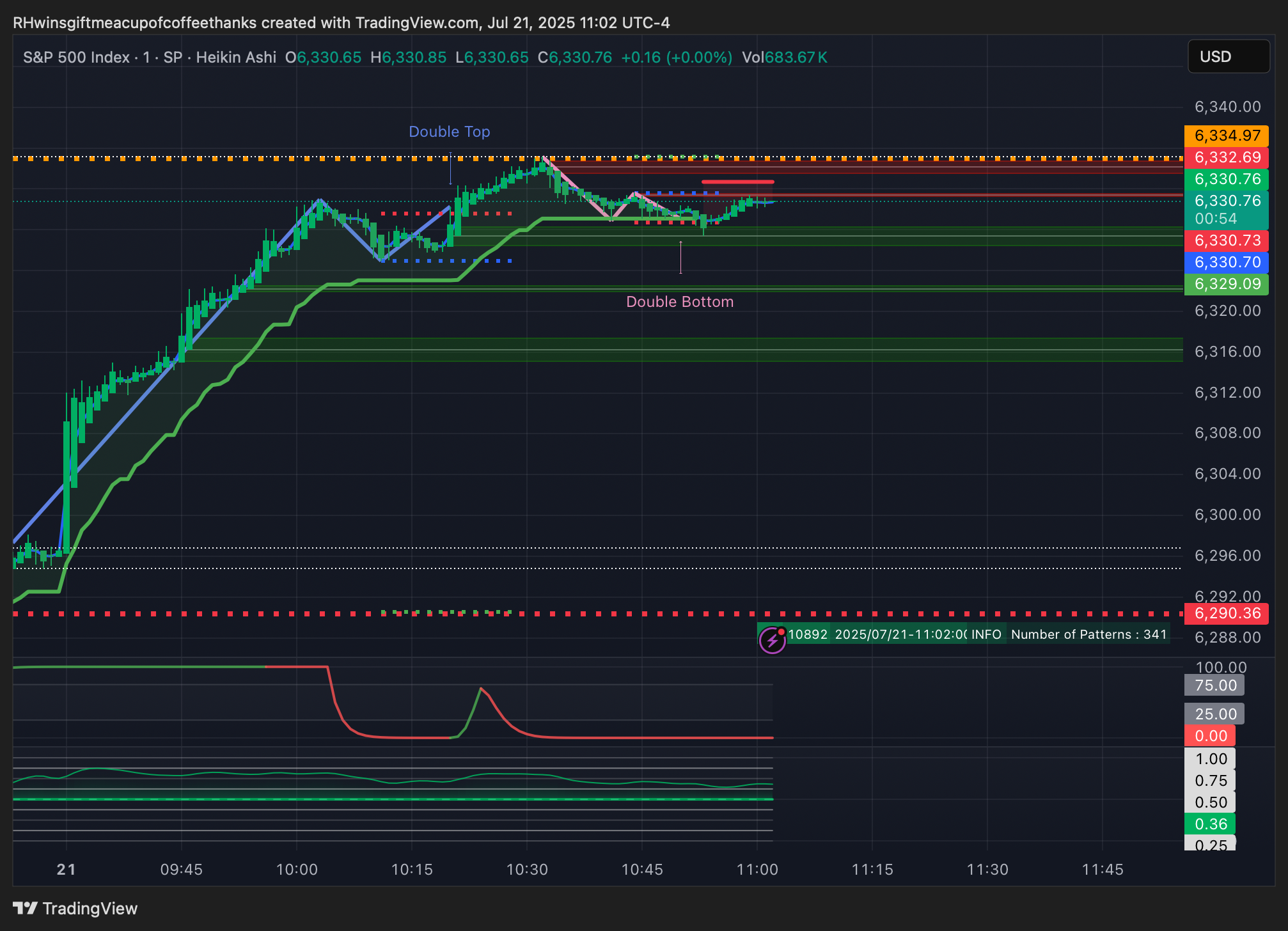Click the red 6,332.69 price label
1288x931 pixels.
click(1227, 157)
